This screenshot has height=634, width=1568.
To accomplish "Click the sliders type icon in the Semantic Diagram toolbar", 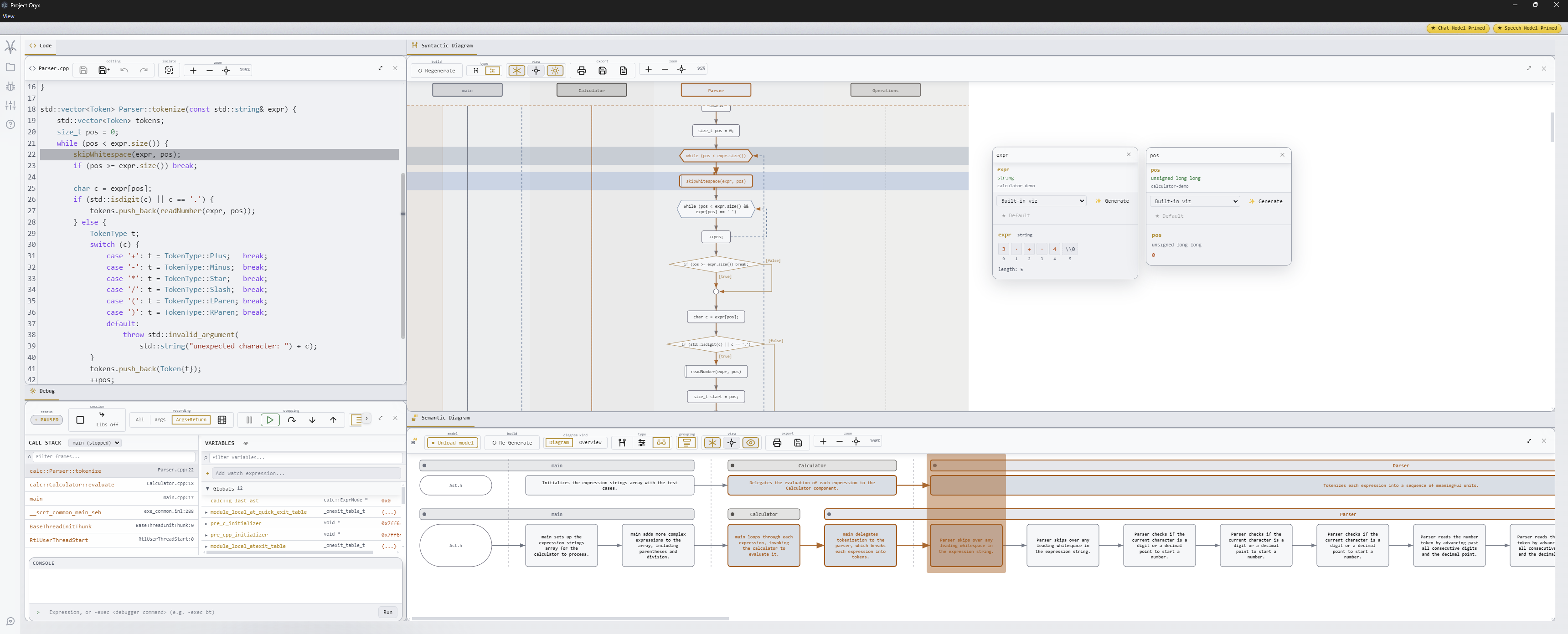I will (x=642, y=443).
